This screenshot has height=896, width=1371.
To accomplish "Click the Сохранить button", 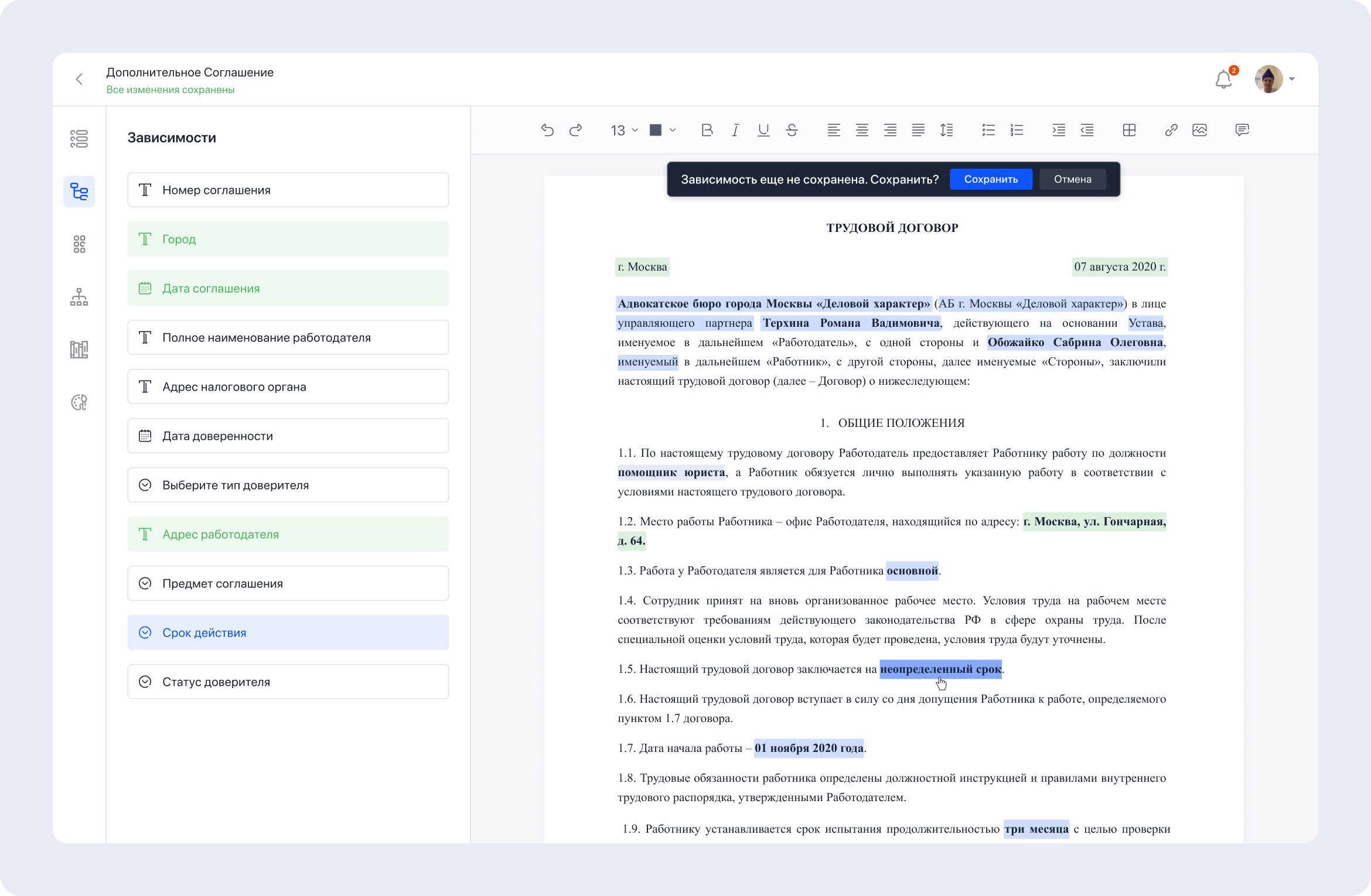I will [991, 179].
